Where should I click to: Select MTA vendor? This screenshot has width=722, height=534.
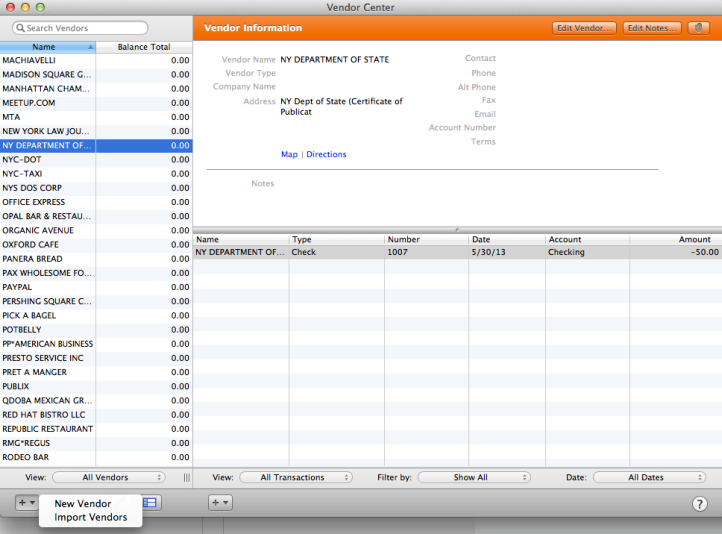point(96,117)
